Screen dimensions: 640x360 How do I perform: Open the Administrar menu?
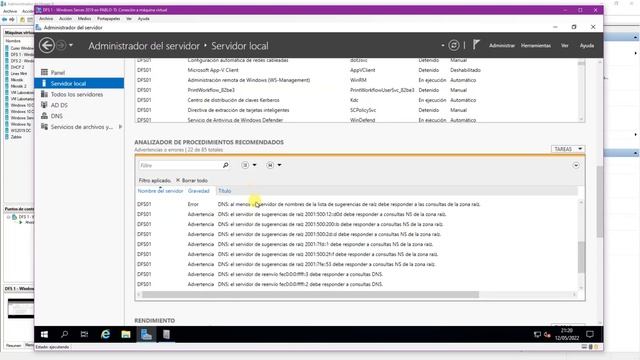(x=502, y=46)
